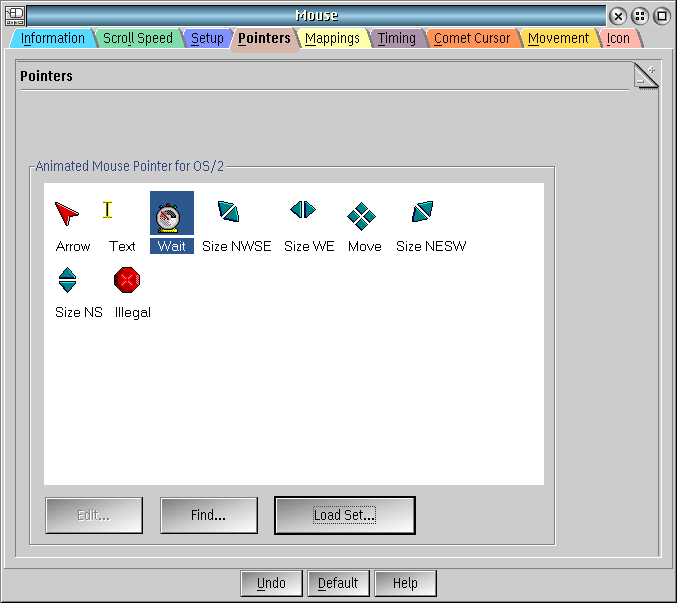This screenshot has width=677, height=603.
Task: Select the Size NS pointer icon
Action: tap(67, 280)
